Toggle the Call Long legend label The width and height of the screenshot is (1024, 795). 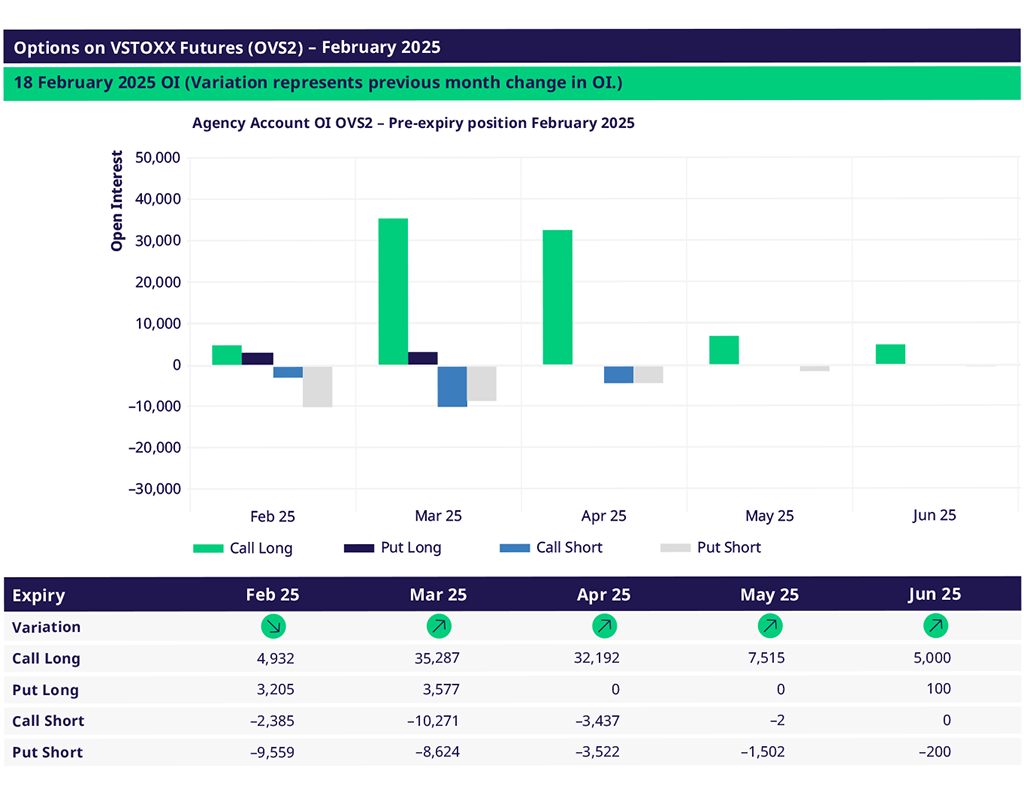[x=261, y=548]
